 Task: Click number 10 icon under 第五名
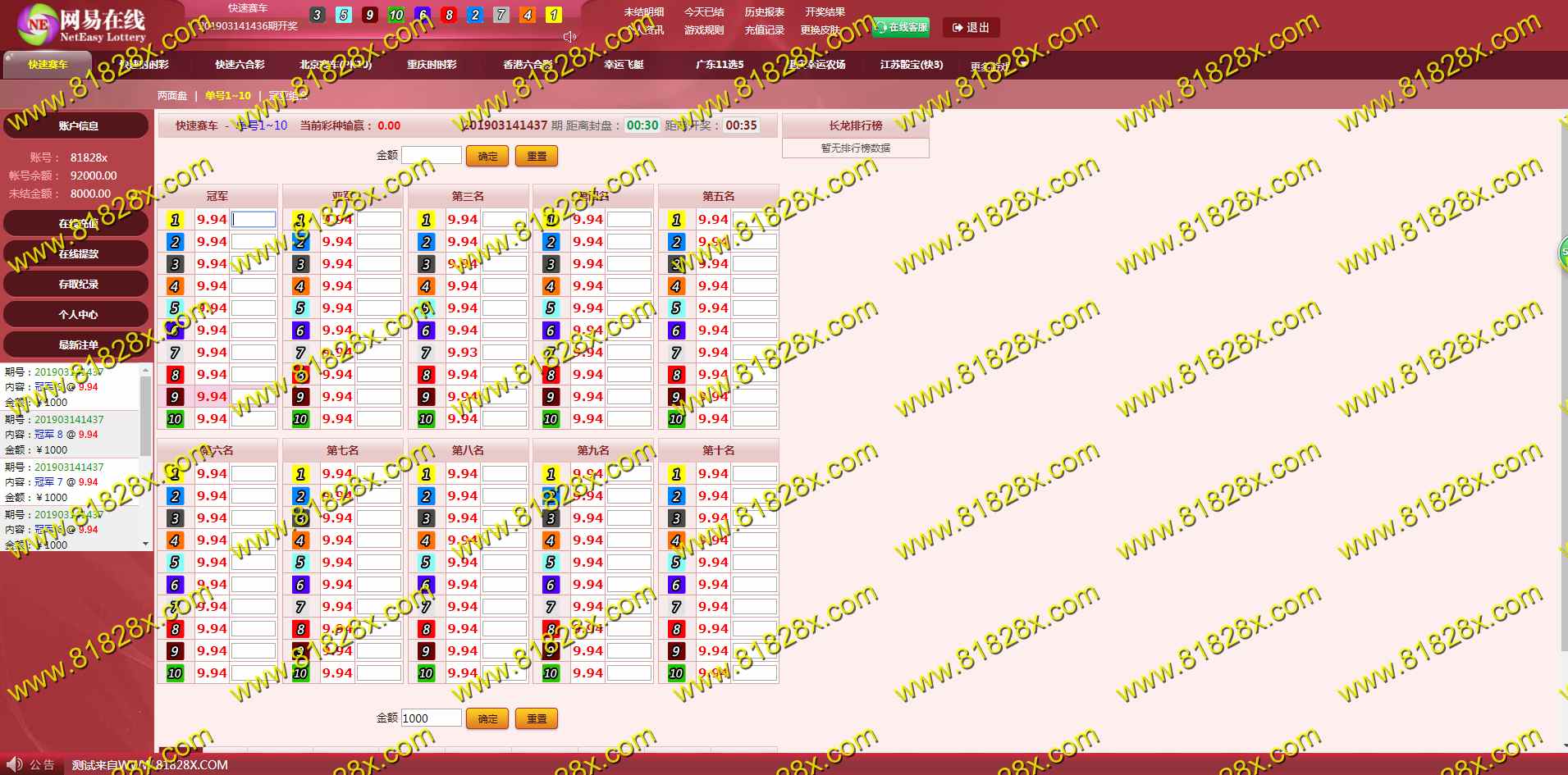point(676,419)
